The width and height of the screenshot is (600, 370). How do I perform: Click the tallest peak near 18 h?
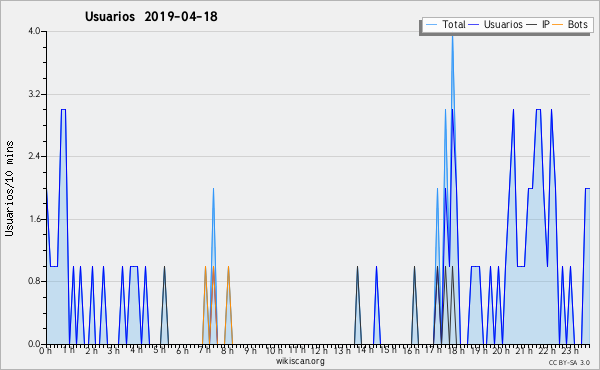(452, 36)
